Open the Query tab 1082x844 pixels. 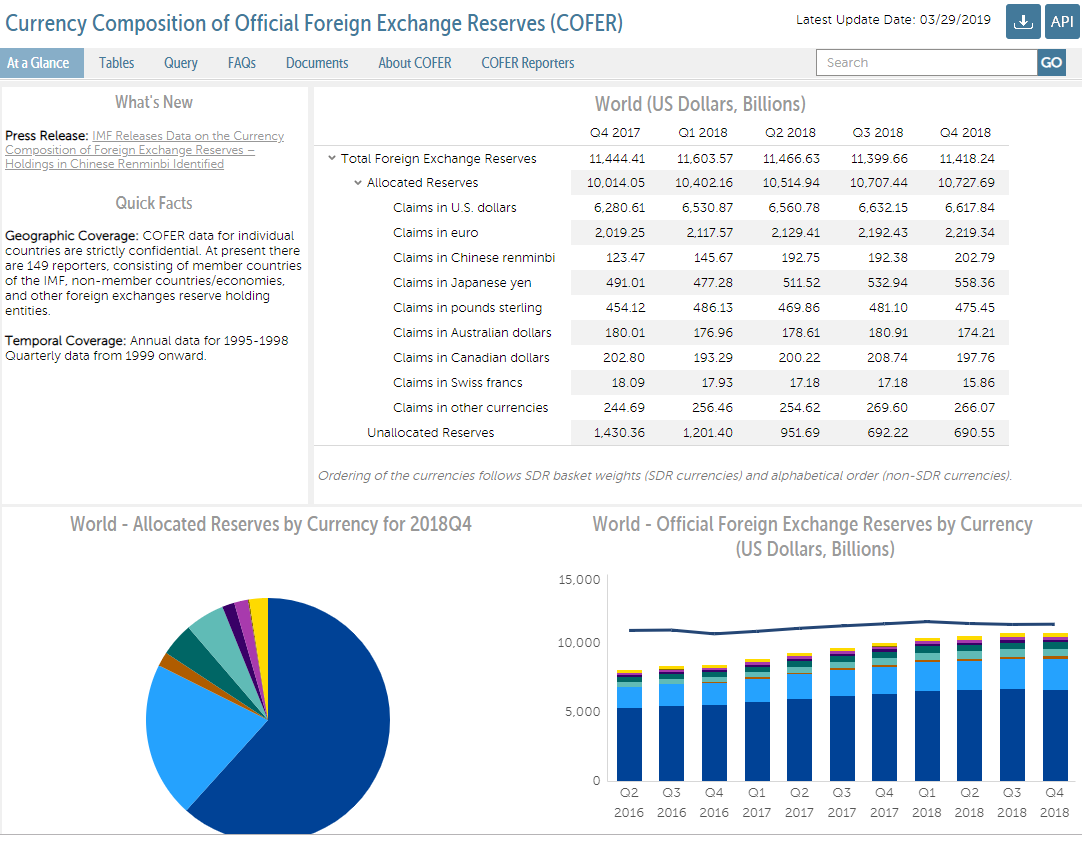(x=181, y=63)
